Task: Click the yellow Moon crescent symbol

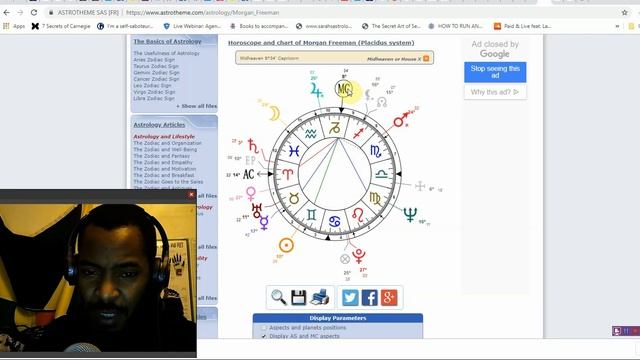Action: (274, 113)
